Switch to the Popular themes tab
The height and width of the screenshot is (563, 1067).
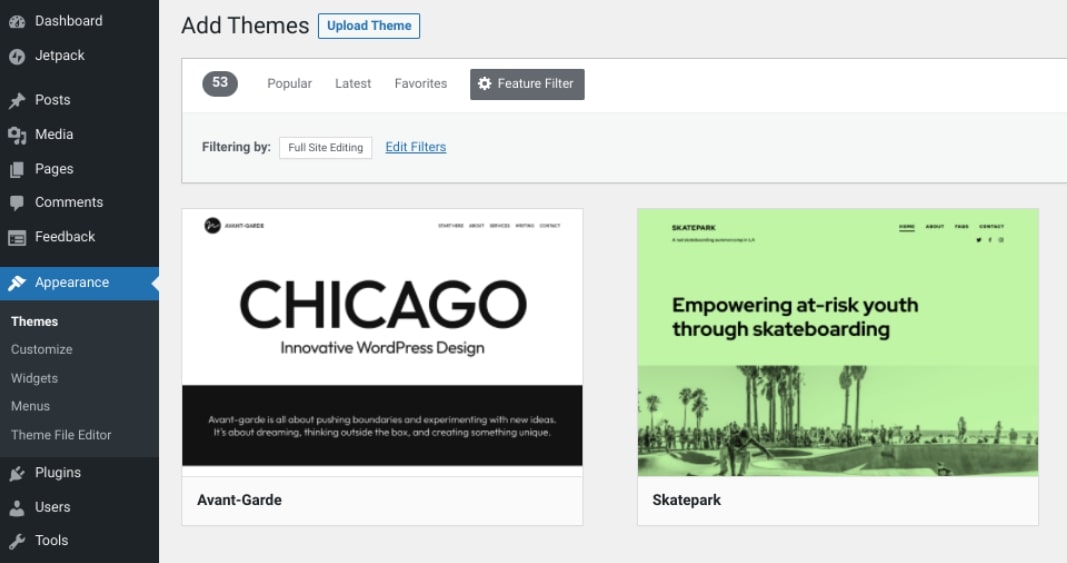(x=289, y=84)
